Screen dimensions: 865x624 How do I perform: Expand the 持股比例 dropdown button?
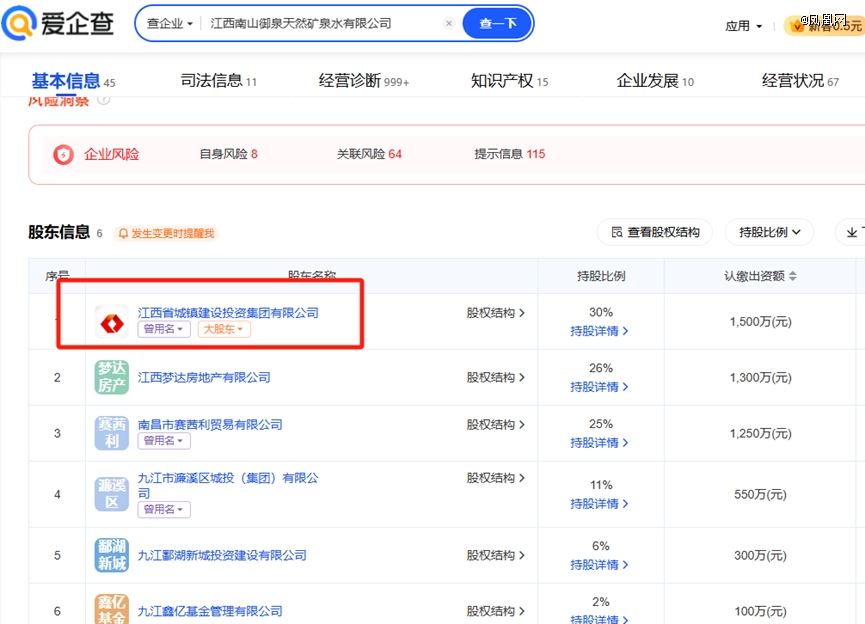[x=770, y=232]
